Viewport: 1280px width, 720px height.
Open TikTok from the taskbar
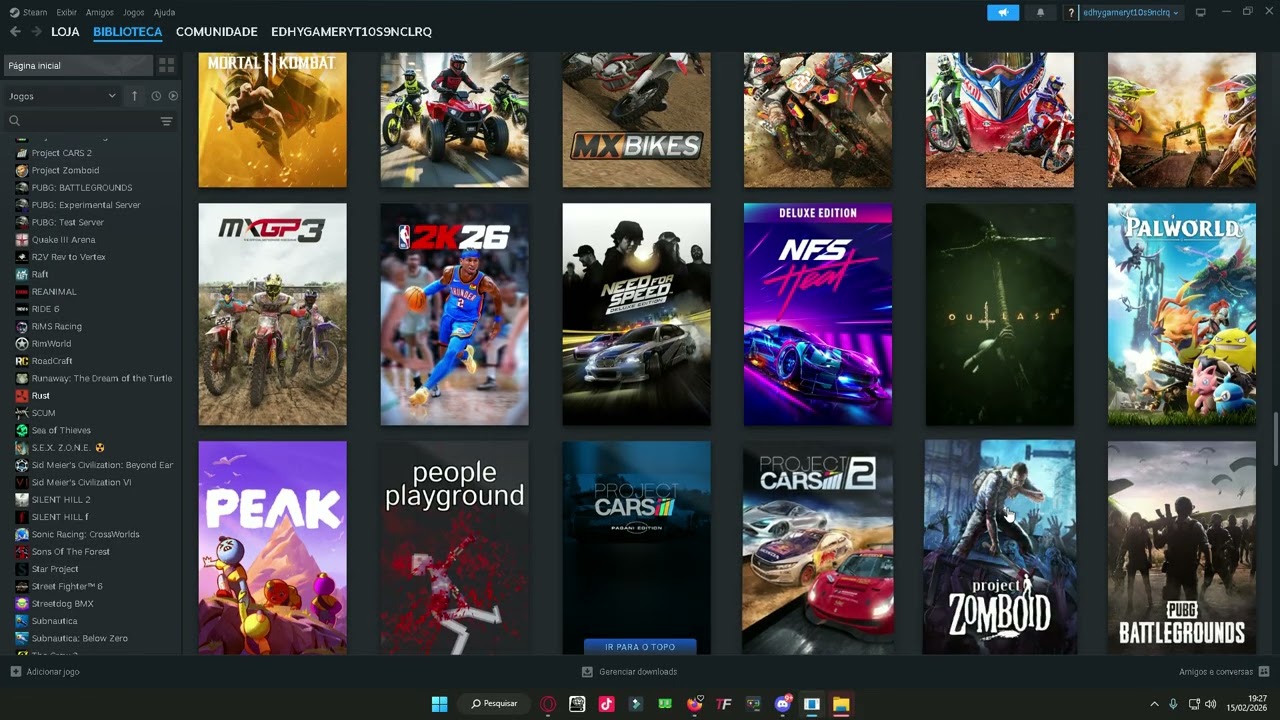click(x=606, y=704)
